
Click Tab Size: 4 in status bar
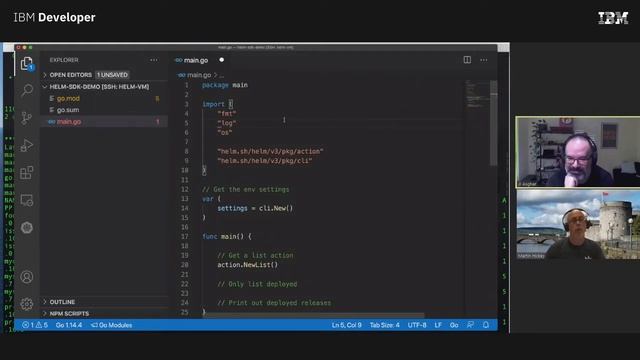coord(384,325)
